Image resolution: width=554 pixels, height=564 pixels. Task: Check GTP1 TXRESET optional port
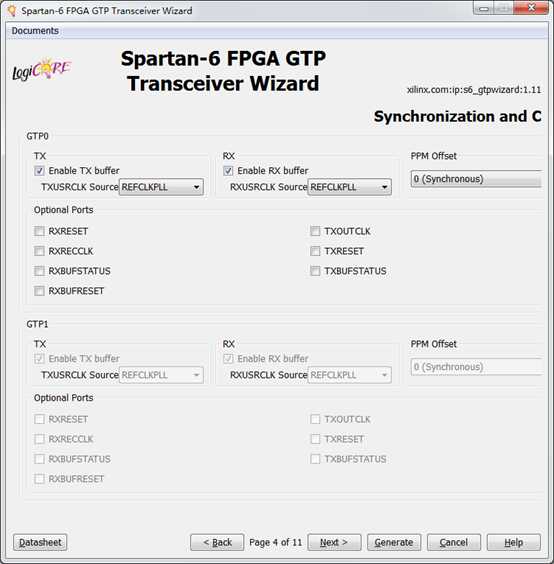[x=315, y=439]
